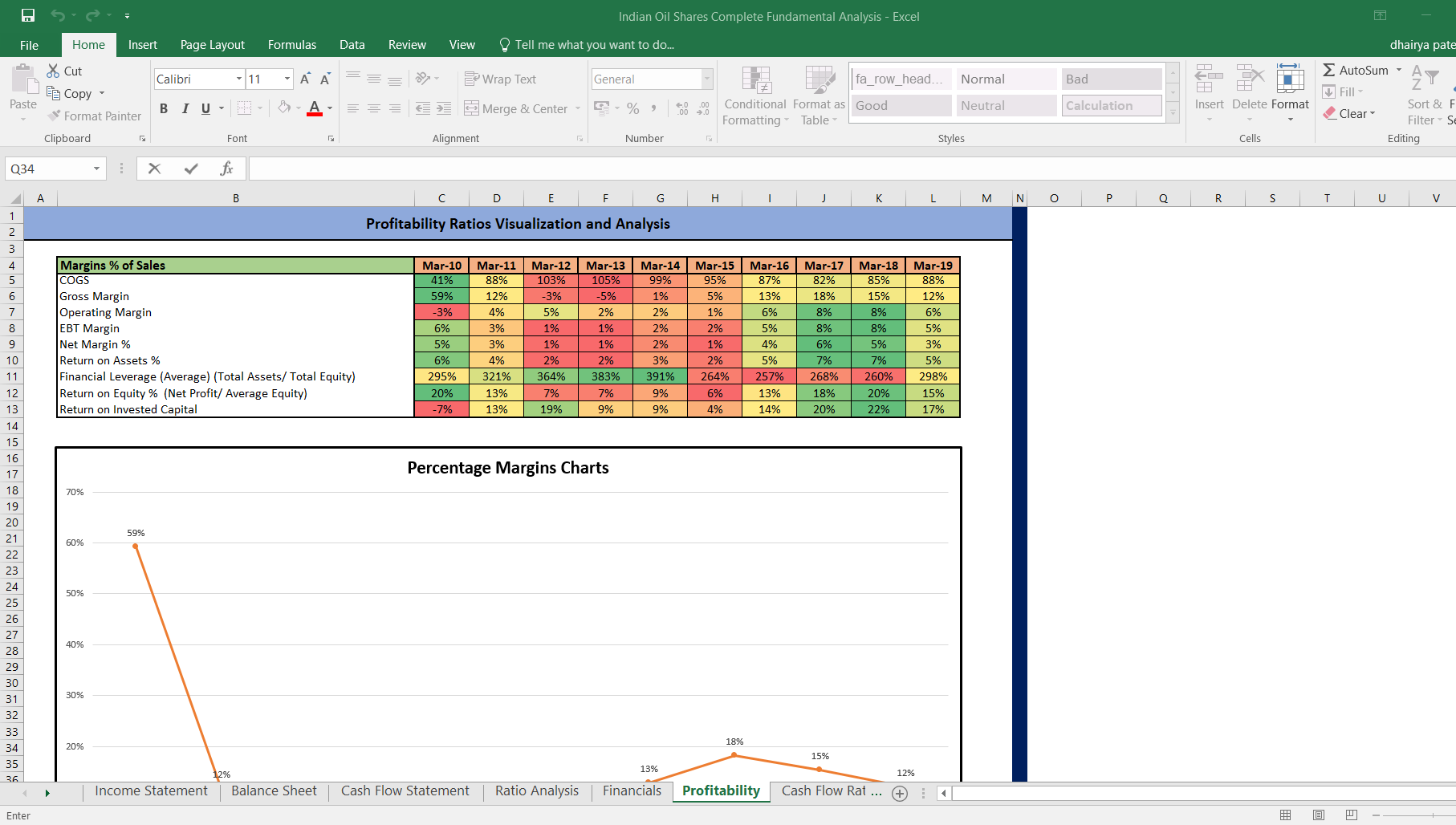This screenshot has width=1456, height=825.
Task: Click the Enter checkmark in the formula bar
Action: coord(191,169)
